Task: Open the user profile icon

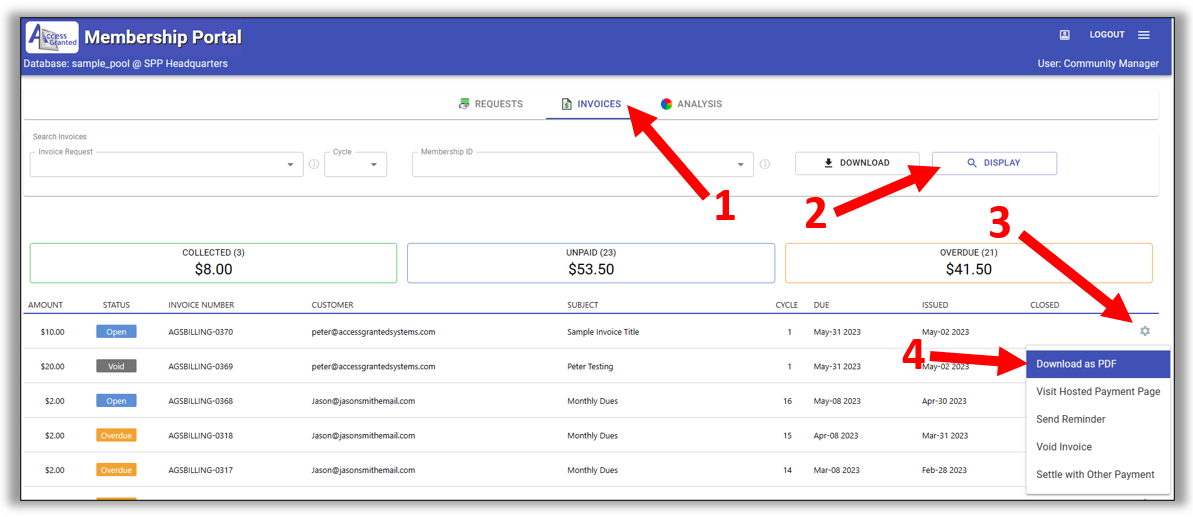Action: [1065, 35]
